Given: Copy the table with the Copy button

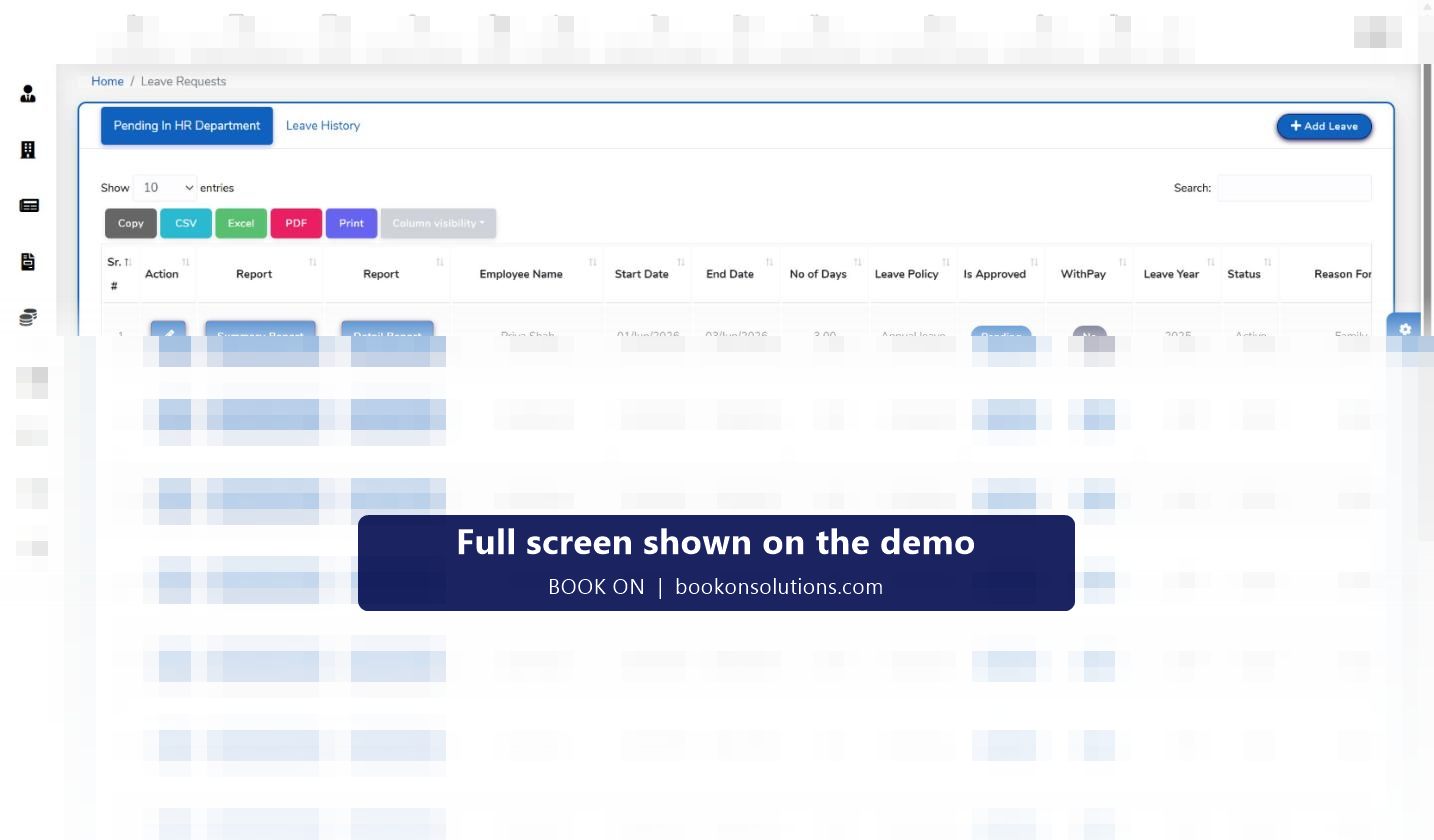Looking at the screenshot, I should tap(131, 223).
